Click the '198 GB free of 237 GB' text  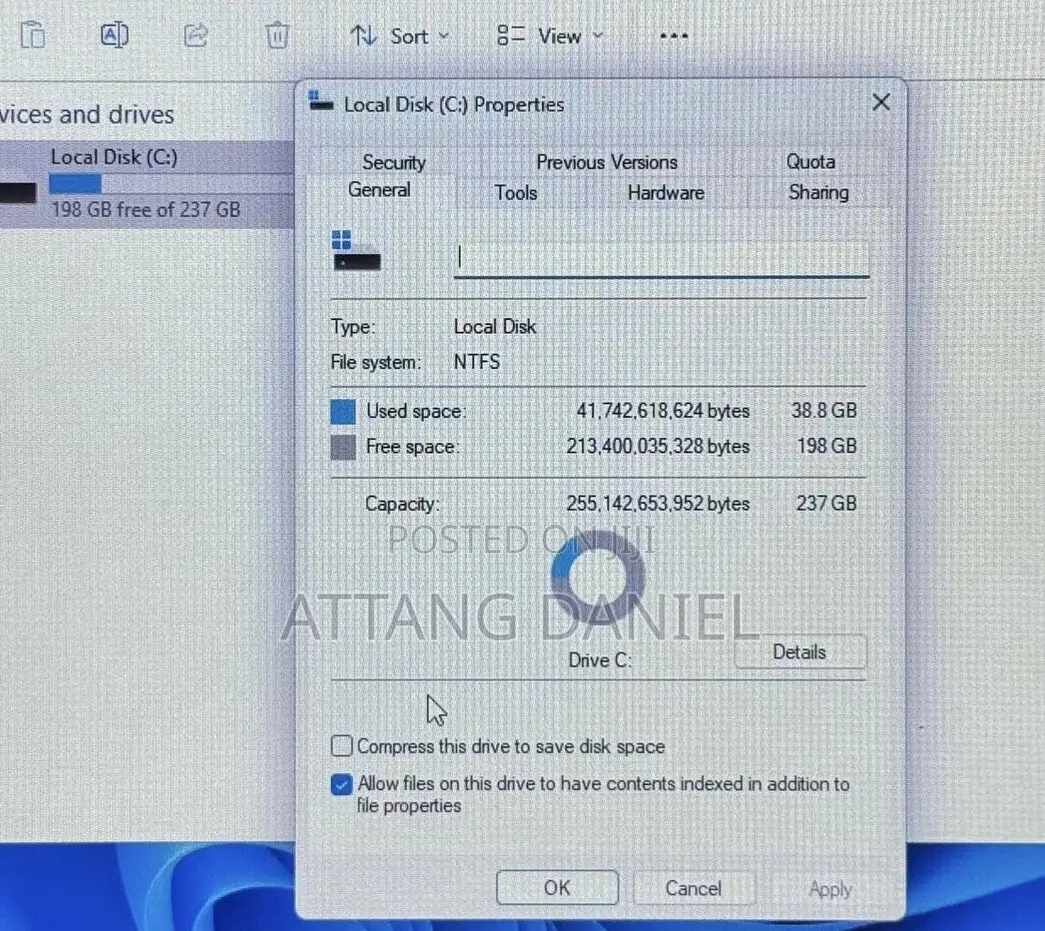coord(145,210)
